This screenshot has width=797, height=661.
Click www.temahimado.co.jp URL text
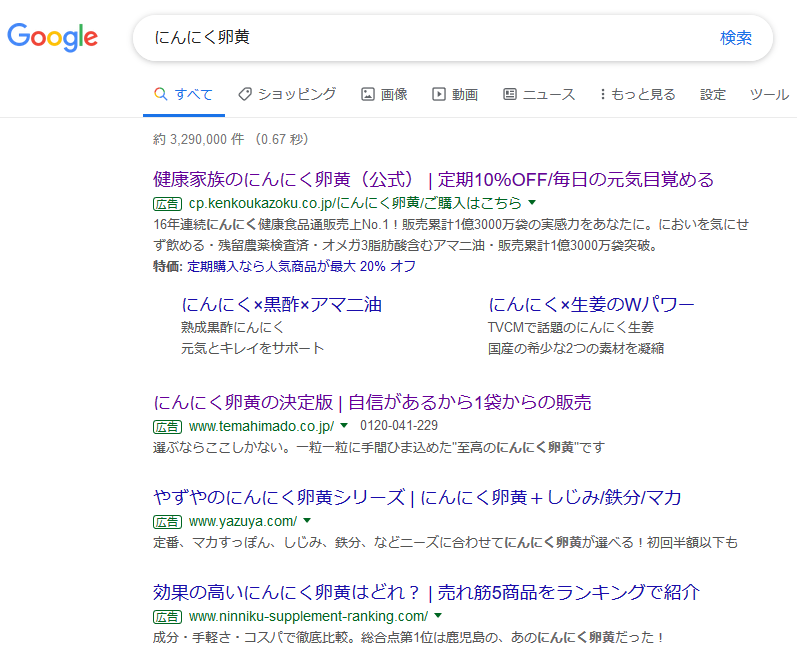click(261, 426)
